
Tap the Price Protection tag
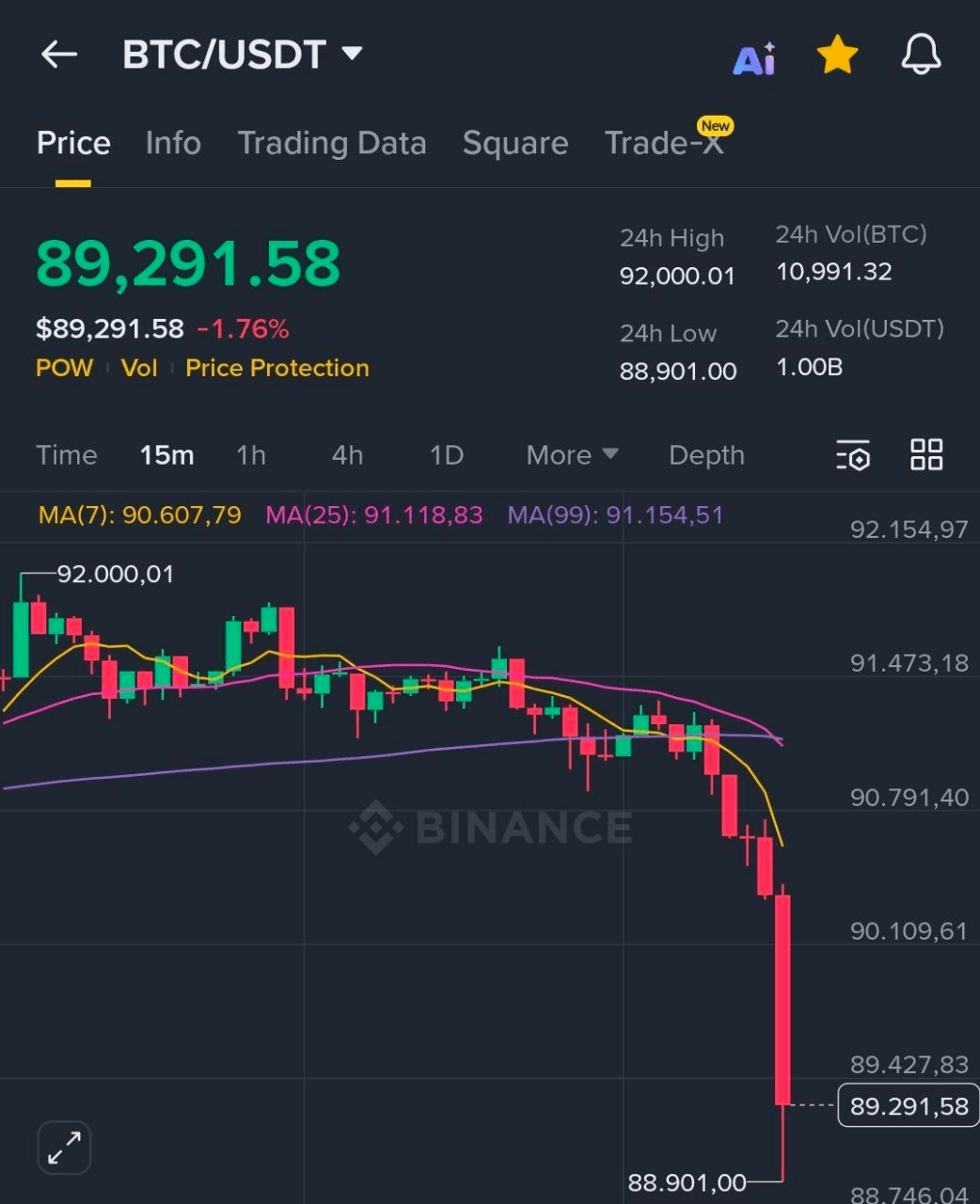[277, 368]
